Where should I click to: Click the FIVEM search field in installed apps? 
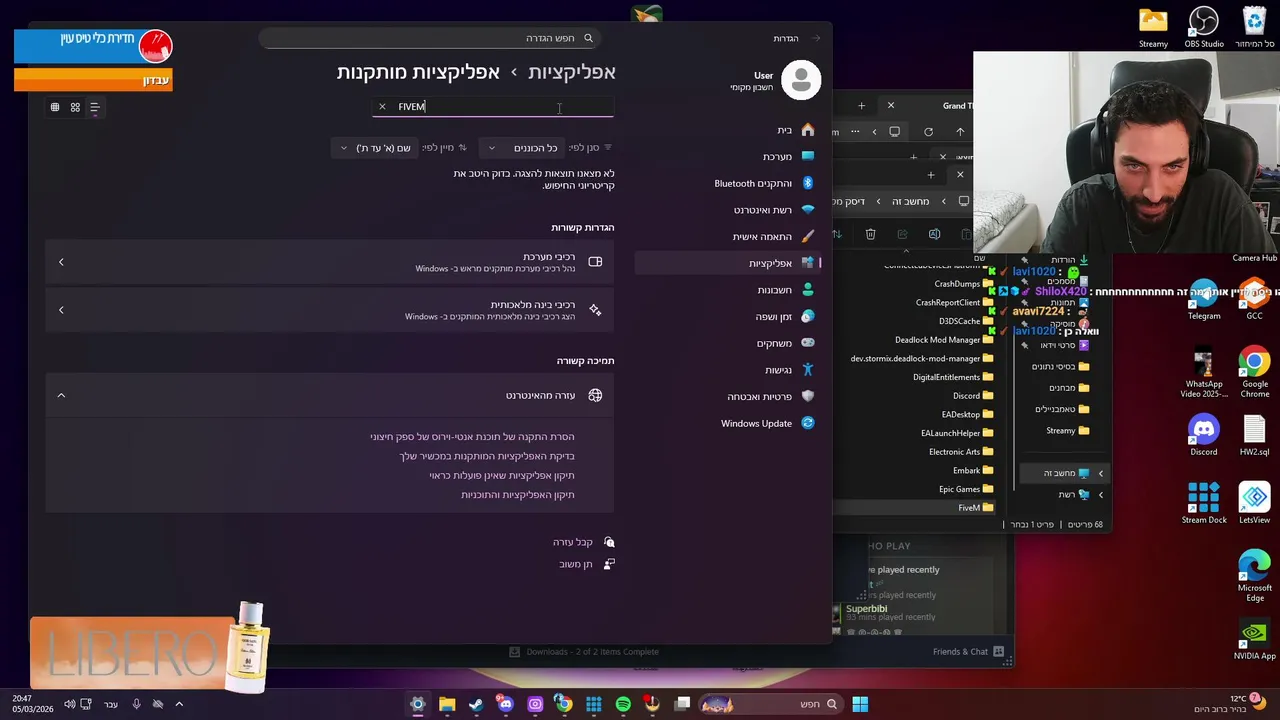click(493, 106)
